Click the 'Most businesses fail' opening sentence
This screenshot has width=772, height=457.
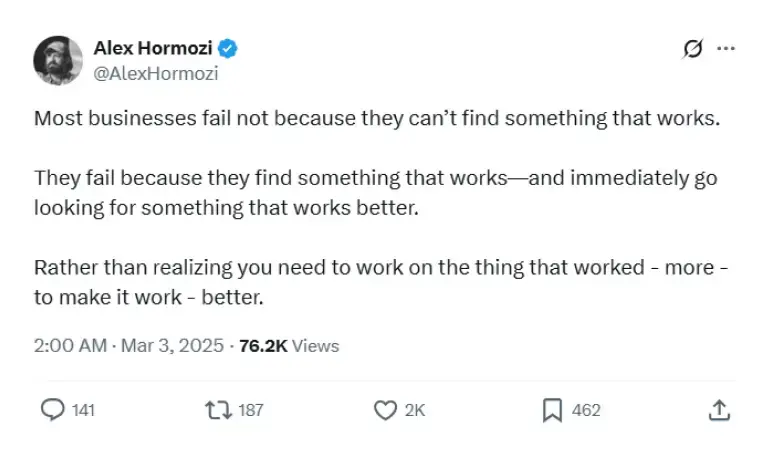[x=376, y=118]
